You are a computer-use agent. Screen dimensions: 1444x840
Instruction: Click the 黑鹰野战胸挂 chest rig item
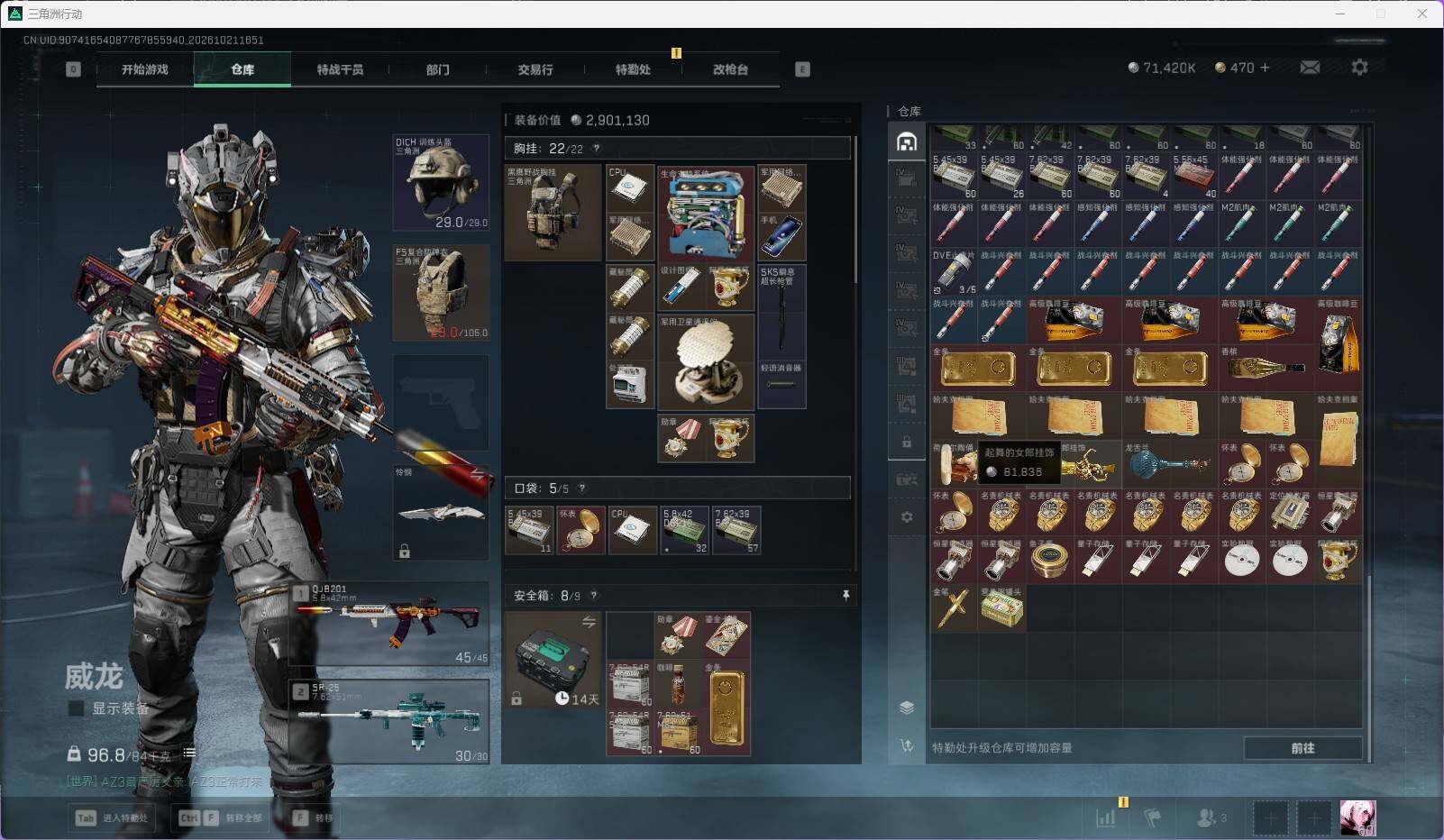coord(553,213)
